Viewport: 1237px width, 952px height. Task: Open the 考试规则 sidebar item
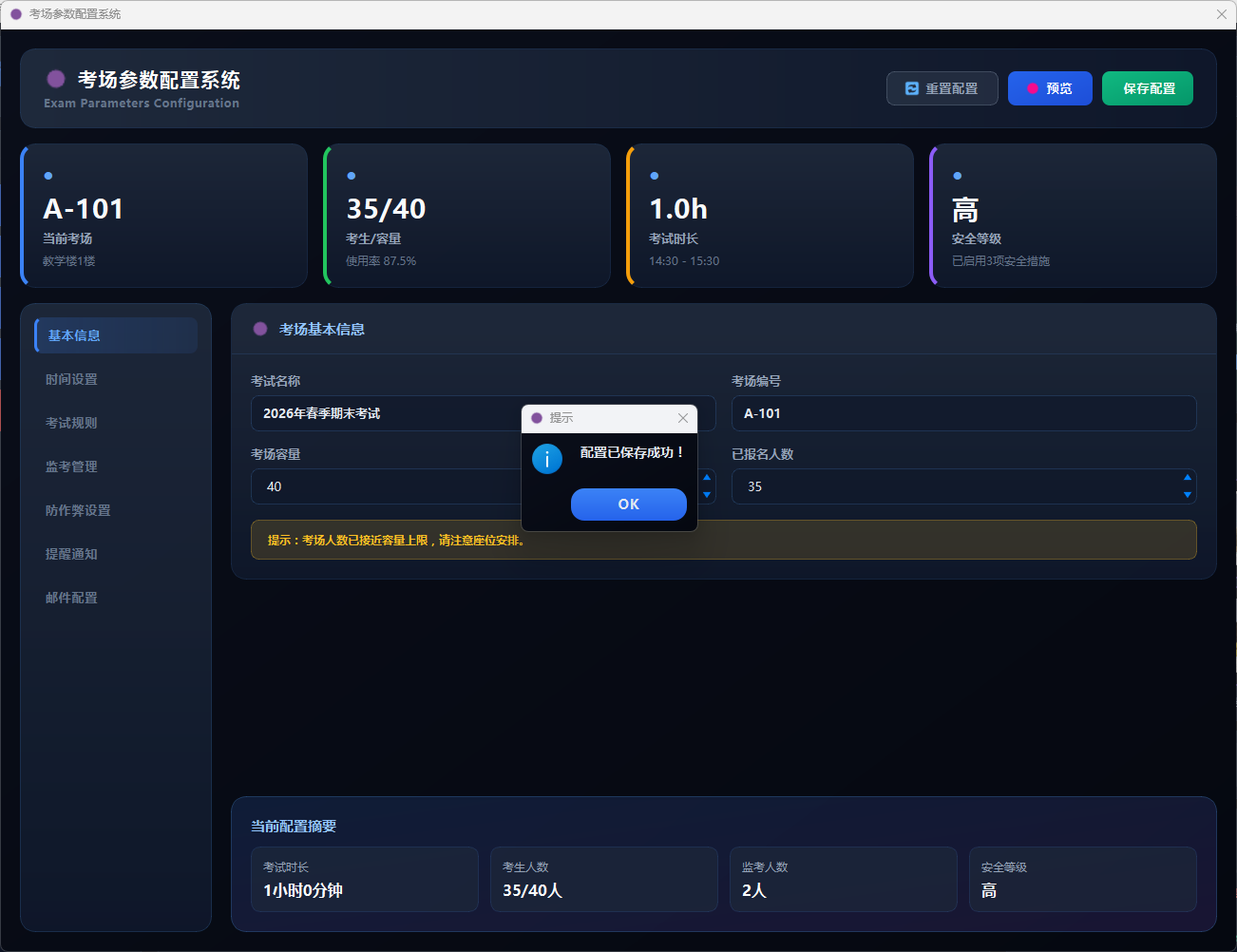pyautogui.click(x=116, y=423)
